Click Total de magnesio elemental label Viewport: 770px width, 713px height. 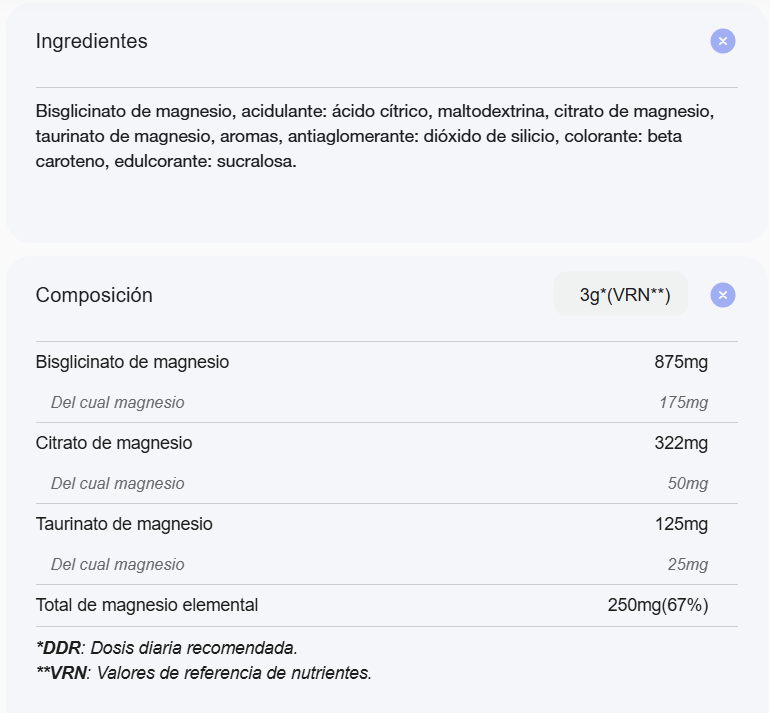coord(146,605)
